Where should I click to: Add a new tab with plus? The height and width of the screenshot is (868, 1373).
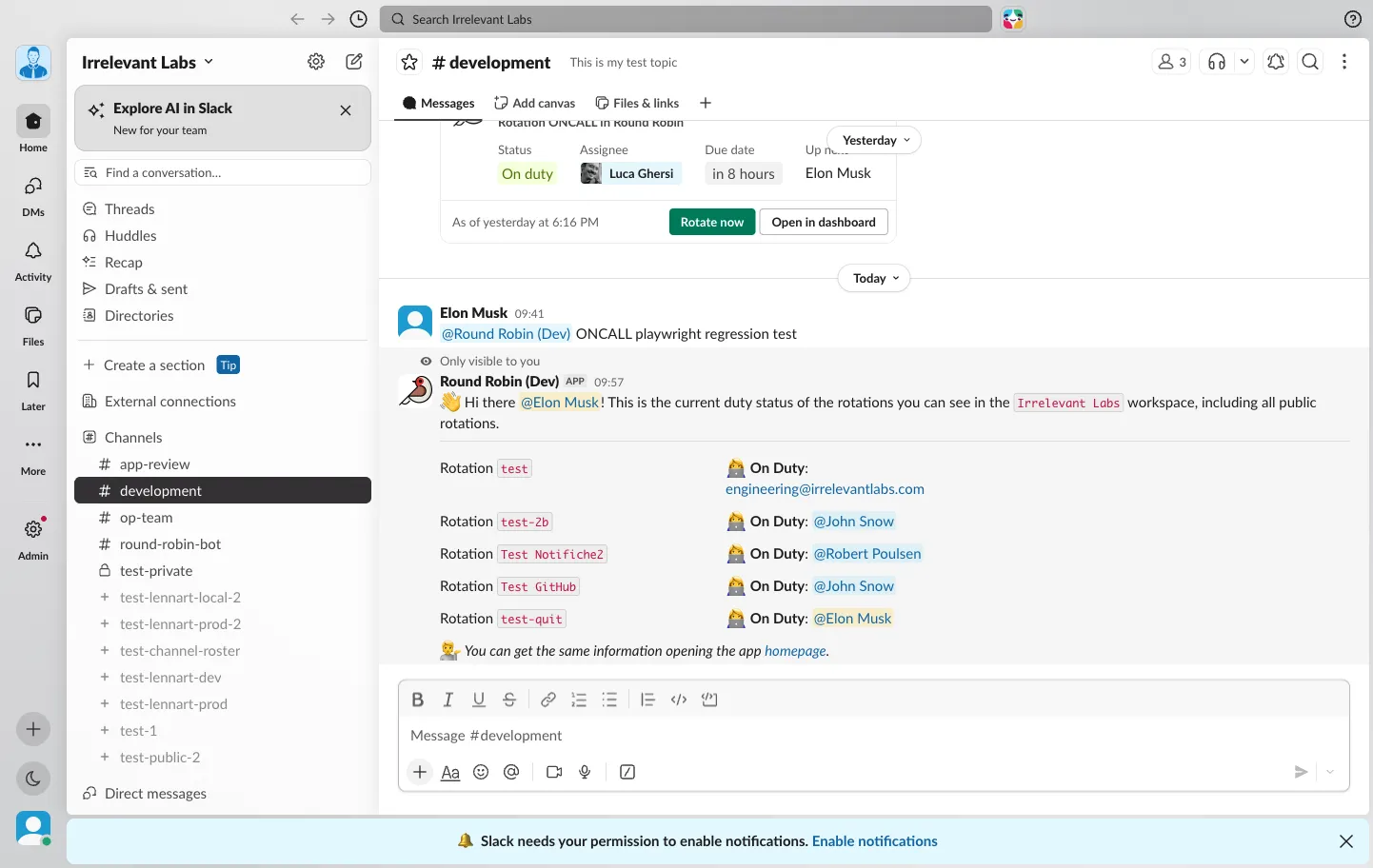pos(706,103)
